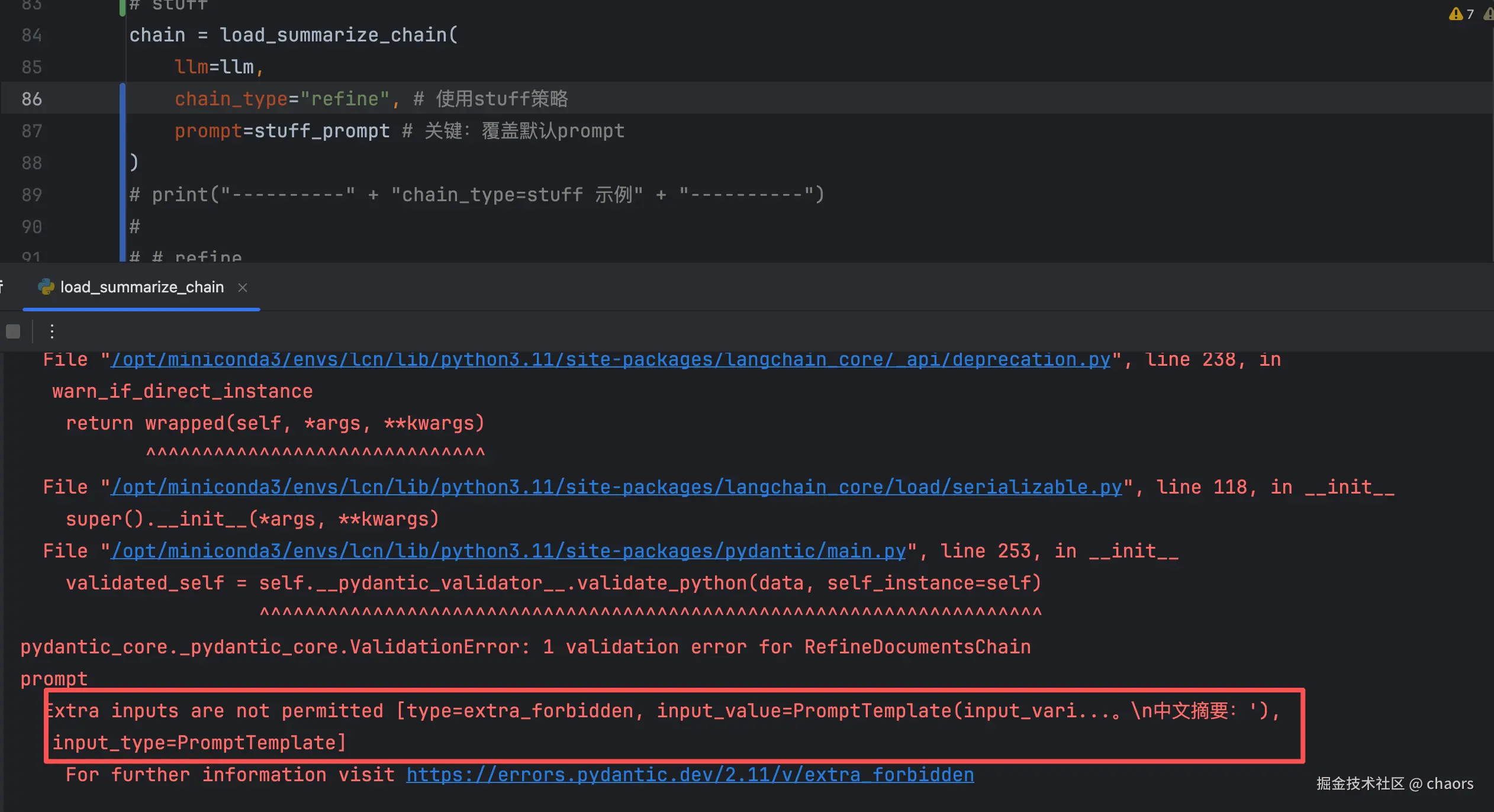Image resolution: width=1494 pixels, height=812 pixels.
Task: Open the three-dot more options menu
Action: click(52, 331)
